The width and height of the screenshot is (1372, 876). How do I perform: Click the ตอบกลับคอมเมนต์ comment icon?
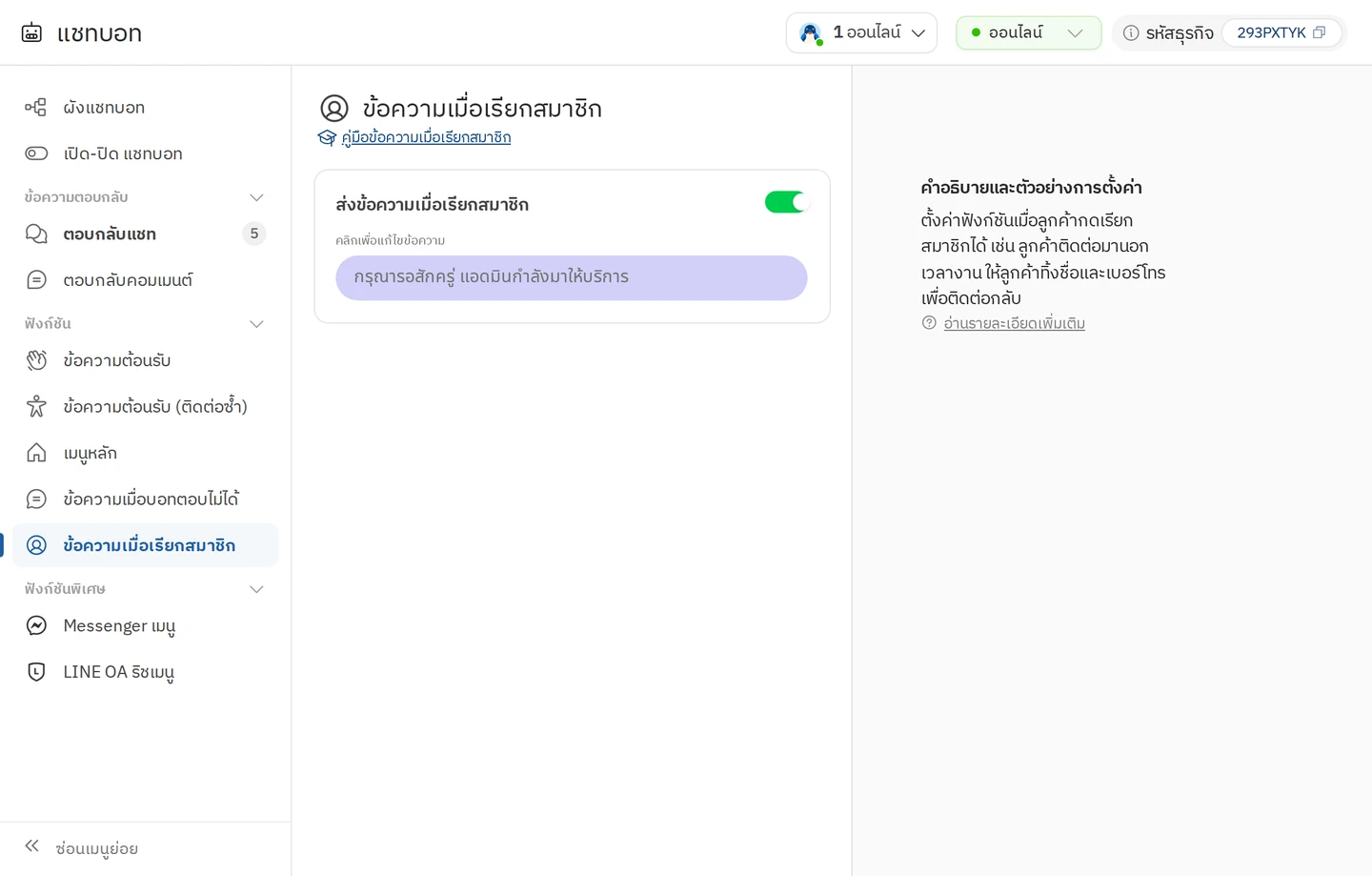(x=36, y=280)
